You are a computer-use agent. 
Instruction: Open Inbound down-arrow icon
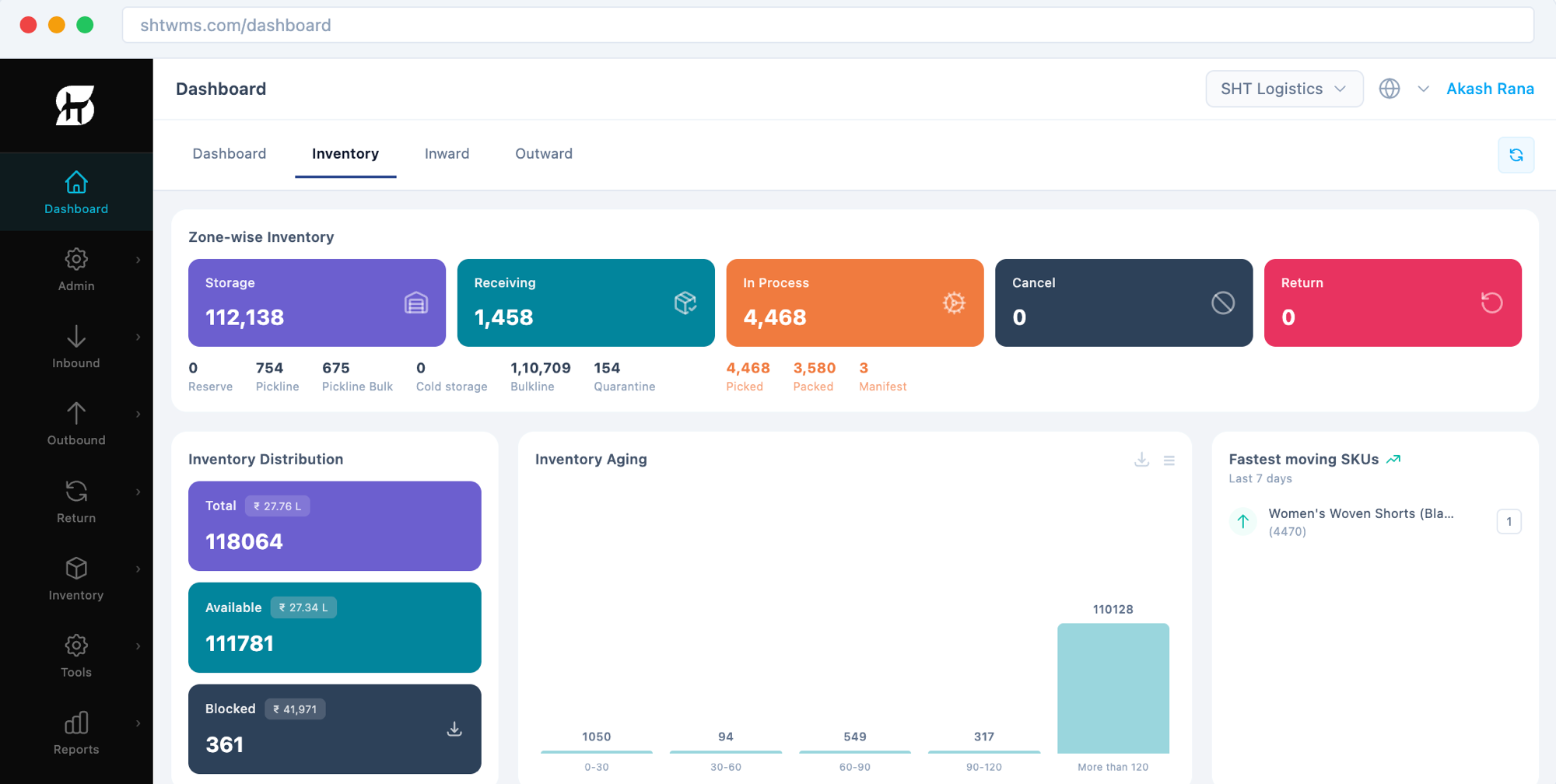pos(76,336)
